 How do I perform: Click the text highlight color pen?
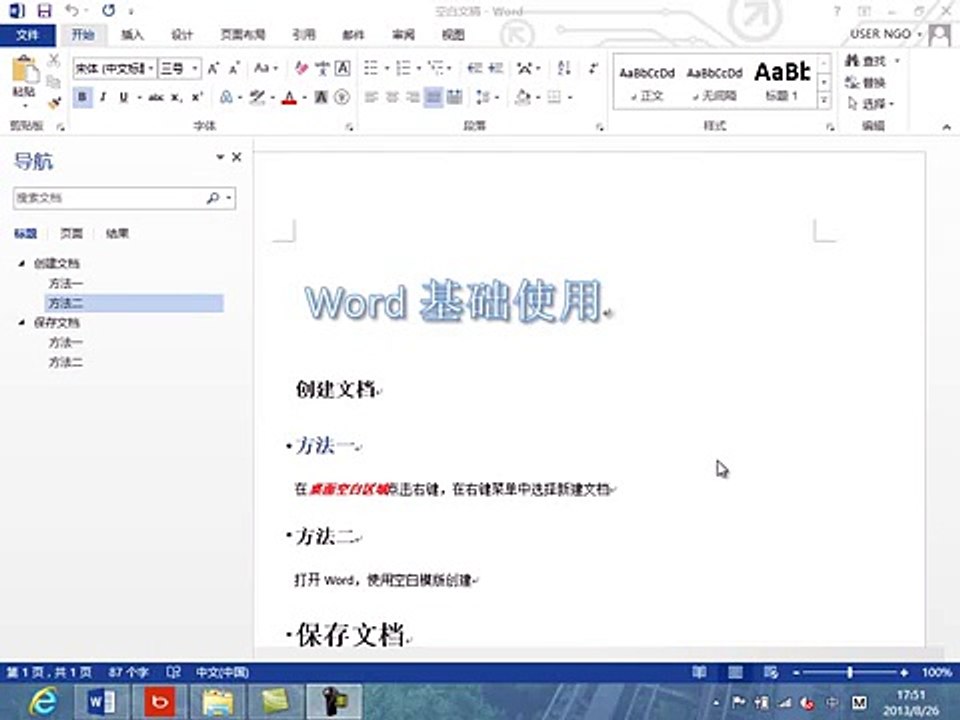[257, 97]
